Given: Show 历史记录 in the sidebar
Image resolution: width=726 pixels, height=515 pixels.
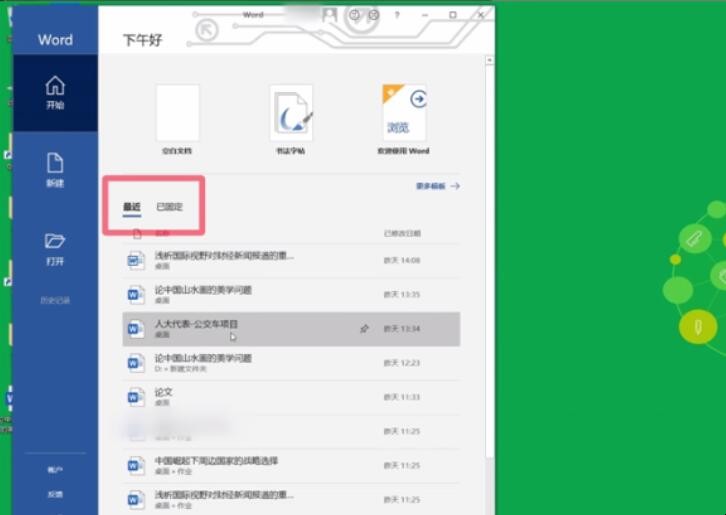Looking at the screenshot, I should (x=55, y=301).
